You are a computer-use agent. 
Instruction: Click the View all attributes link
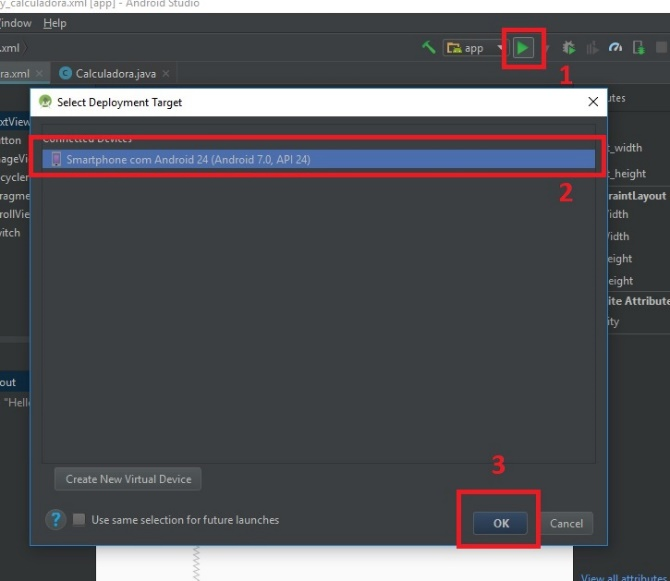coord(624,577)
